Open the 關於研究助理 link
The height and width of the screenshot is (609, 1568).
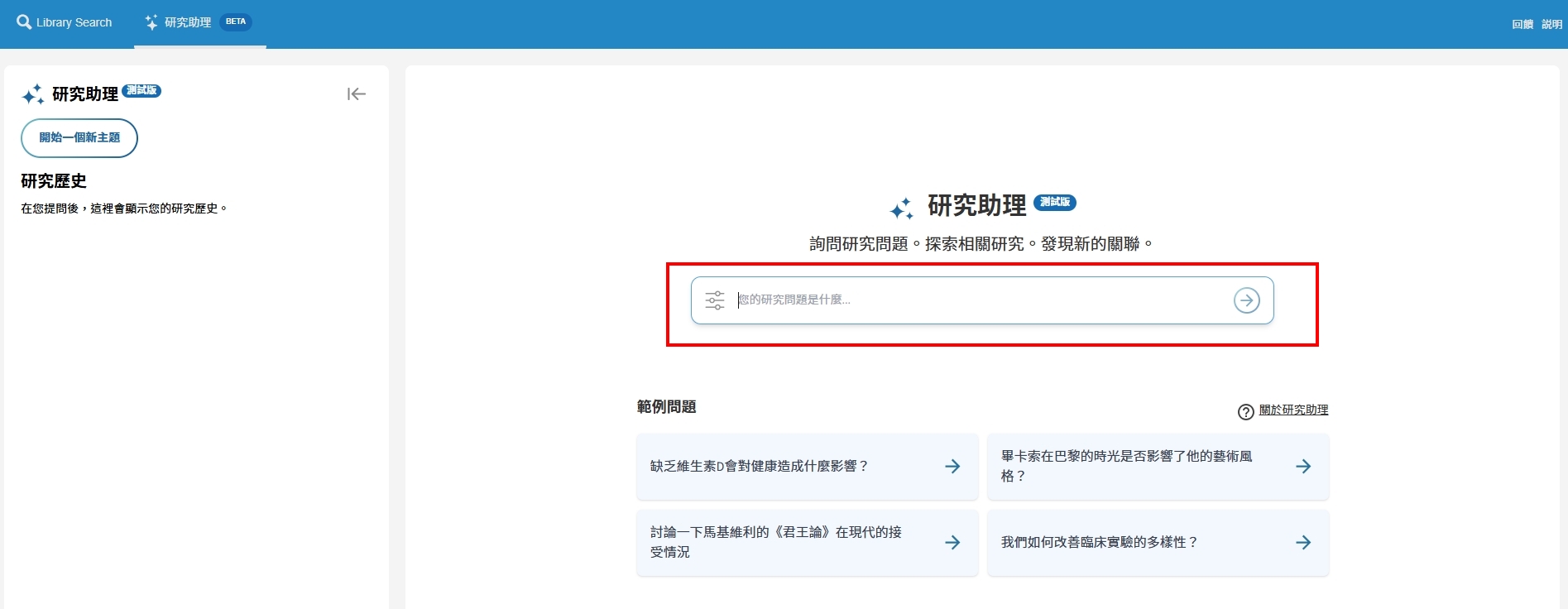[x=1293, y=410]
